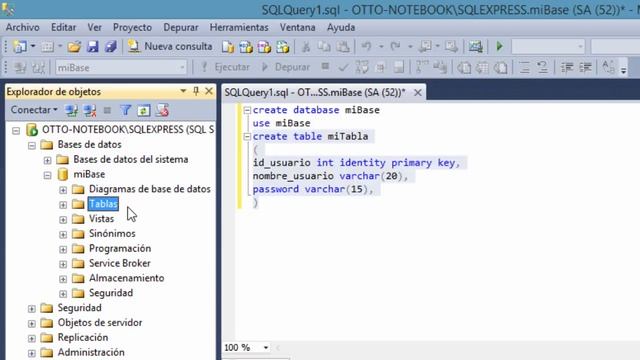The image size is (640, 360).
Task: Click the Analysis Services DMX query icon
Action: tap(264, 47)
